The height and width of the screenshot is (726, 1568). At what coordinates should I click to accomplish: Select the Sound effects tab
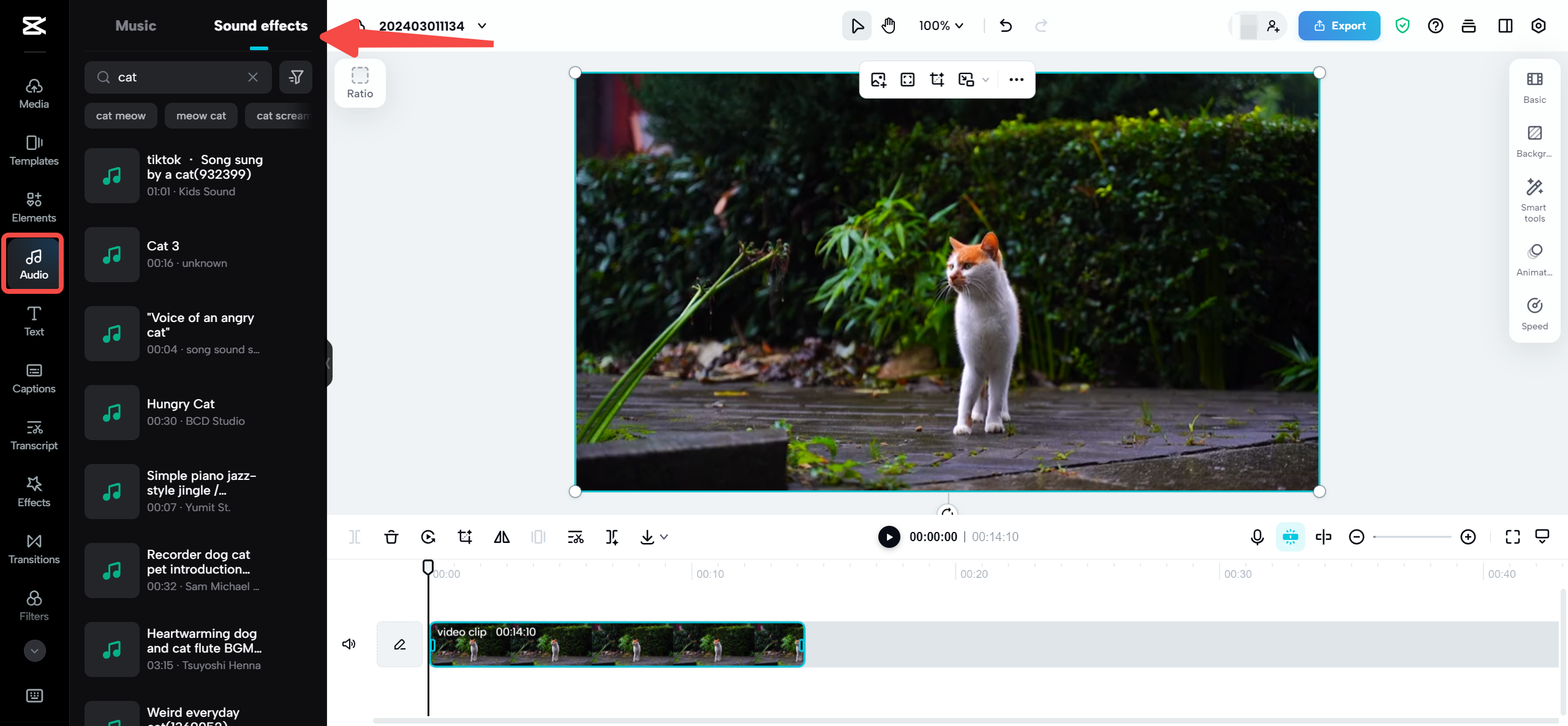pyautogui.click(x=260, y=26)
